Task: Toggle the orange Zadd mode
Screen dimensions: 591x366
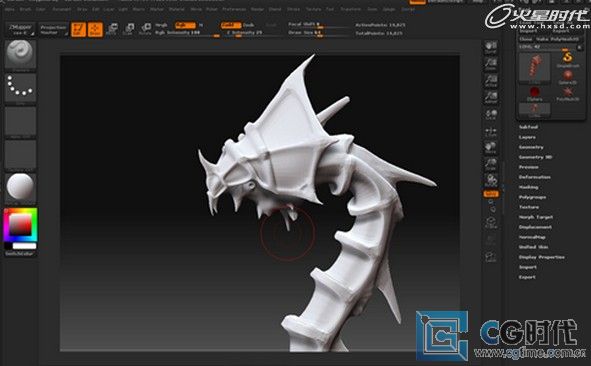Action: tap(231, 25)
